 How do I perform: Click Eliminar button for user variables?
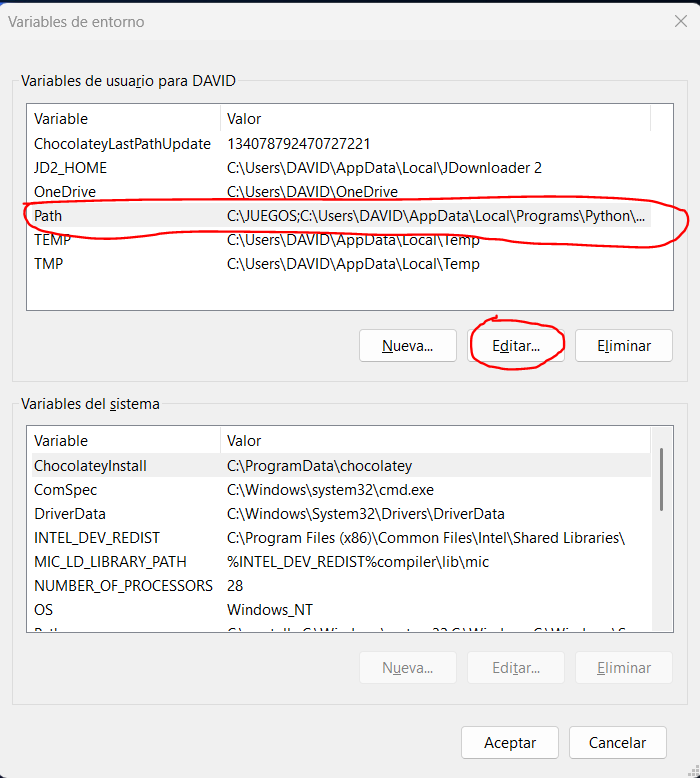(624, 345)
